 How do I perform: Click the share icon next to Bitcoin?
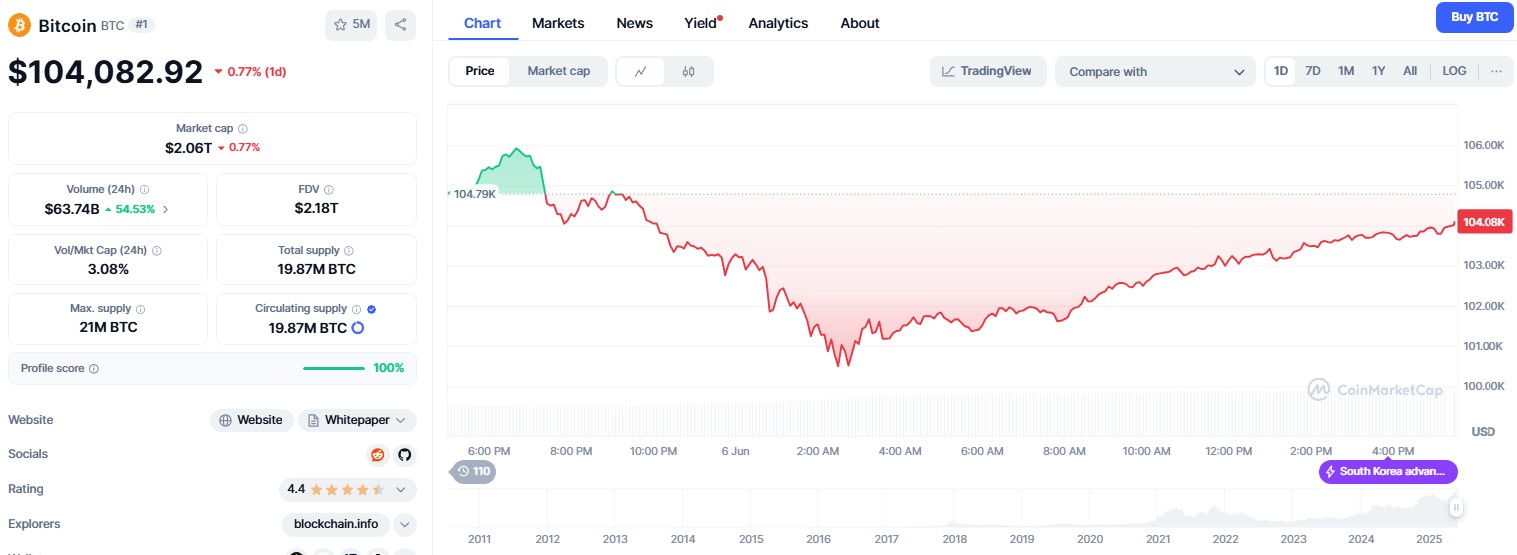(400, 25)
